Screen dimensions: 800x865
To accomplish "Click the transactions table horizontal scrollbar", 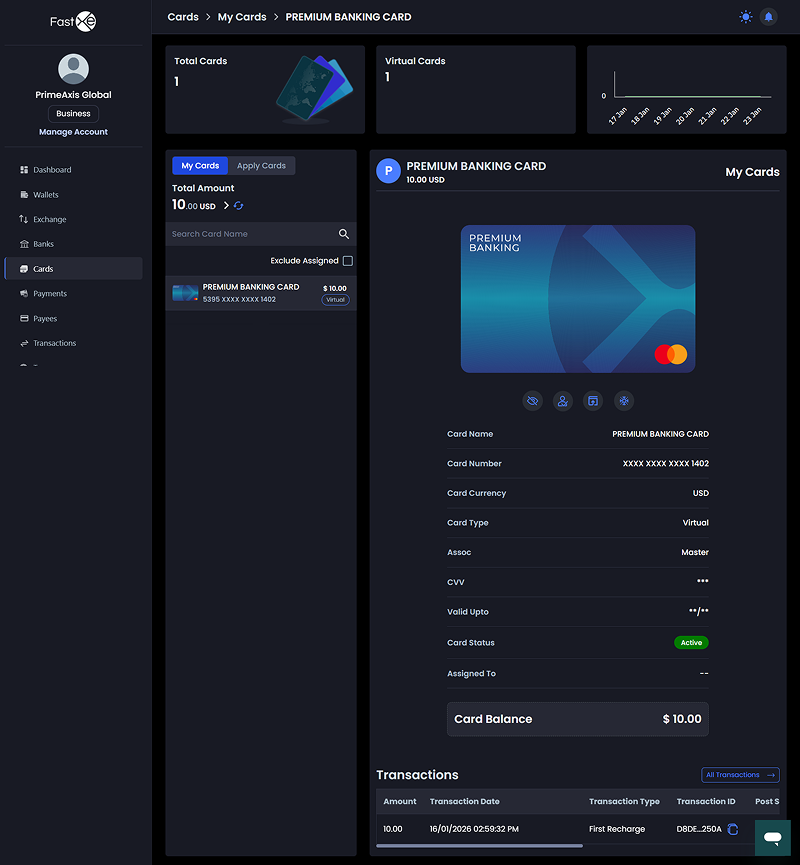I will tap(478, 846).
